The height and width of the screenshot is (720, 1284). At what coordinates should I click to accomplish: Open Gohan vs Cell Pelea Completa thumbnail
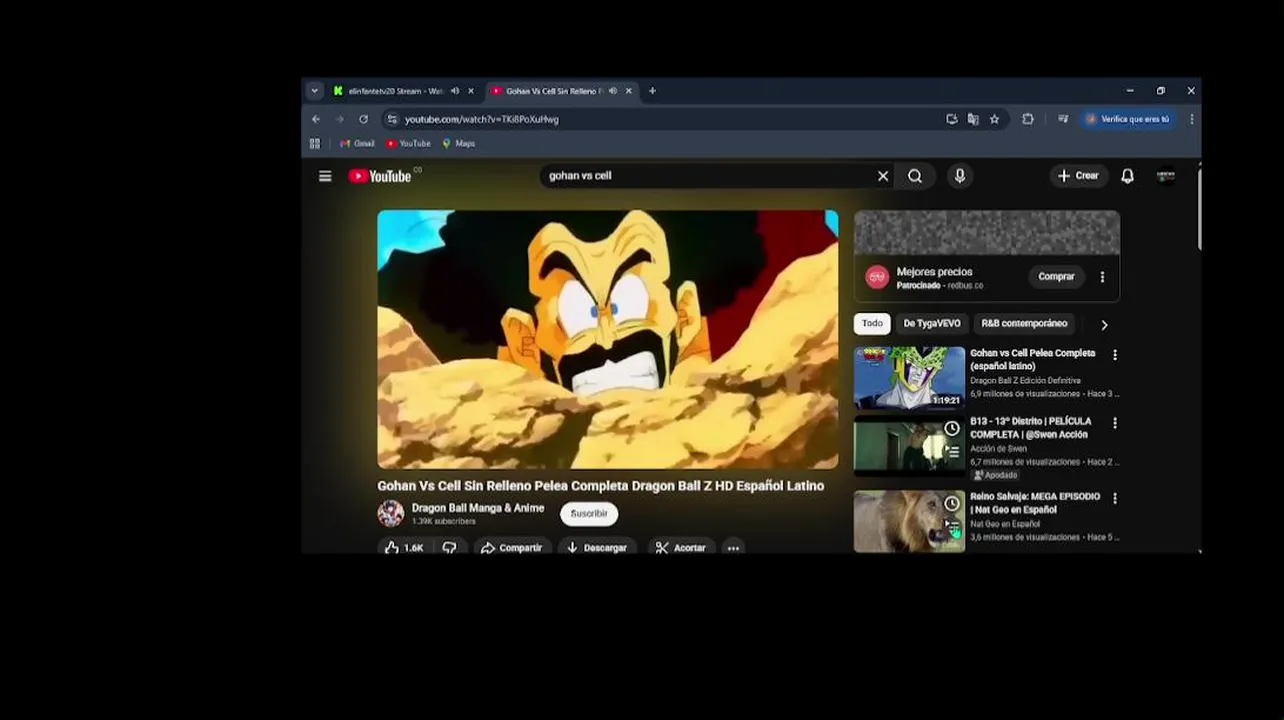909,378
